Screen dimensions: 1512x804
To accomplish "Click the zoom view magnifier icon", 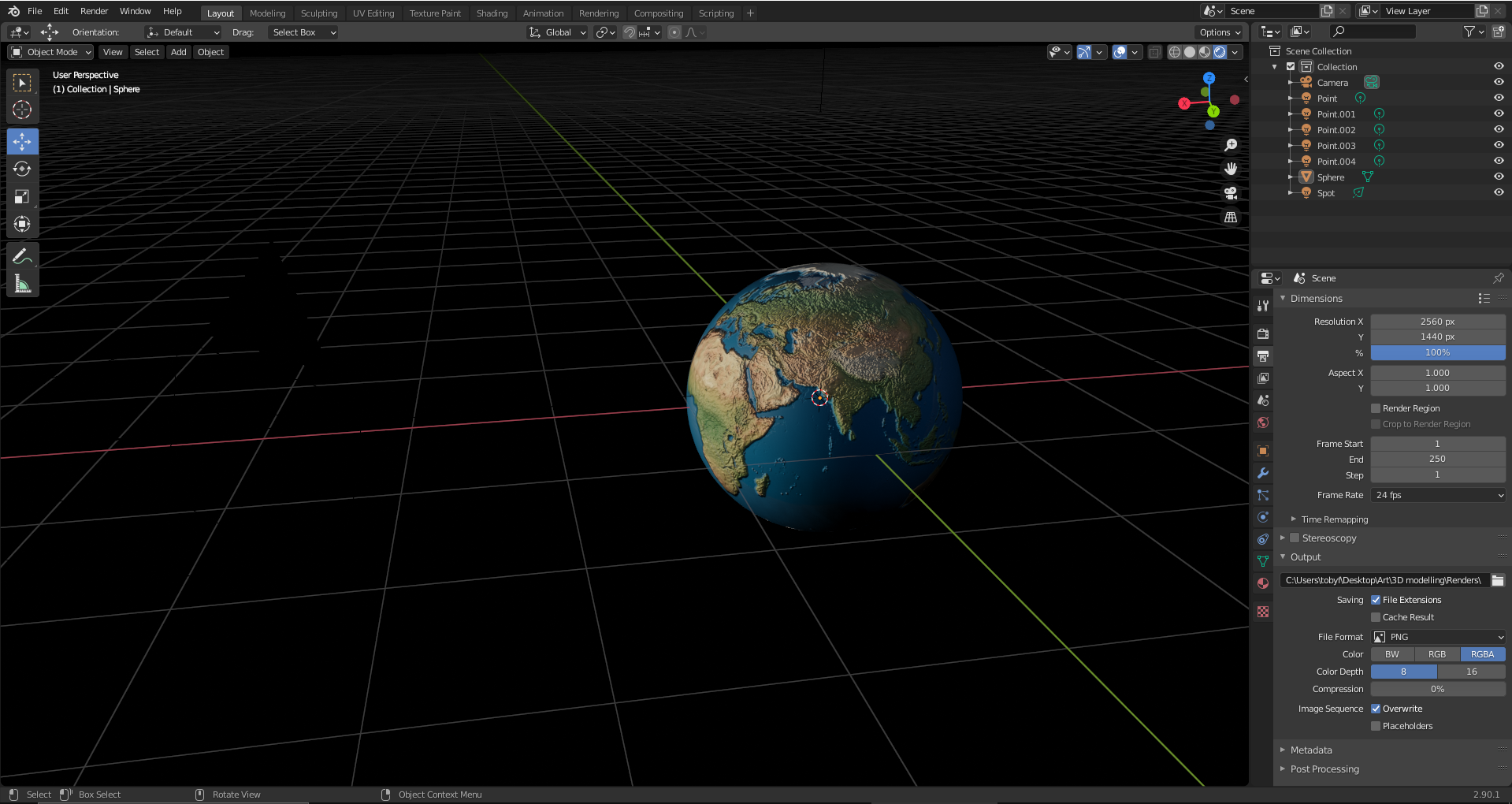I will (1231, 145).
